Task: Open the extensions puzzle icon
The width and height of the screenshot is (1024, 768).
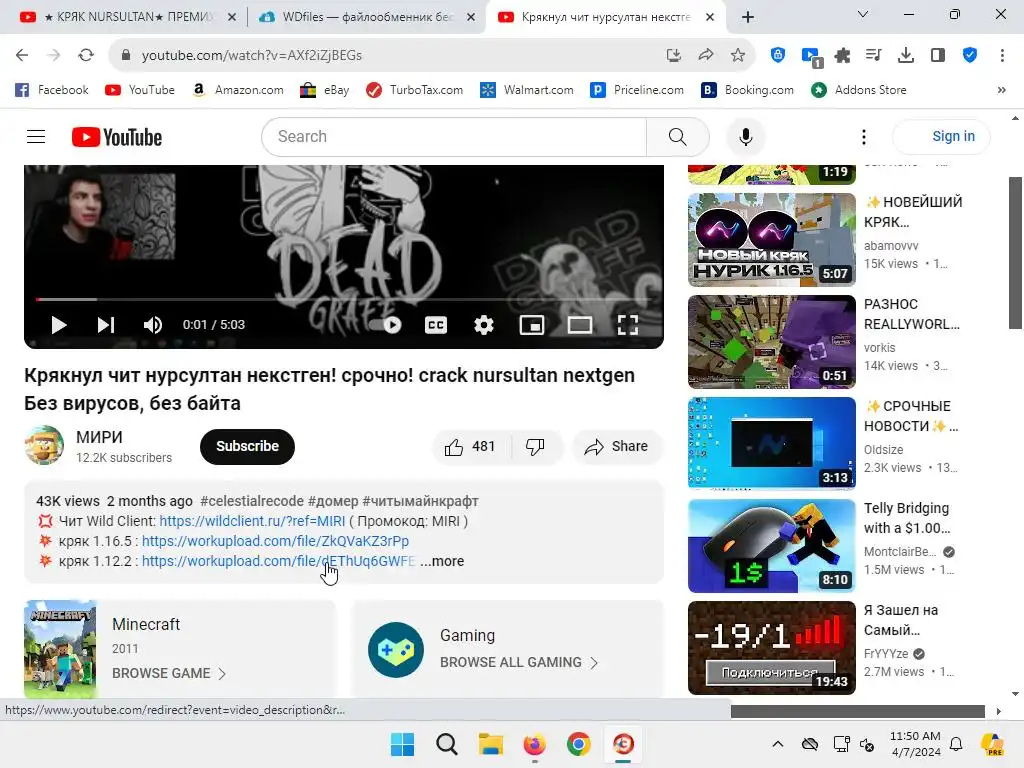Action: (x=842, y=56)
